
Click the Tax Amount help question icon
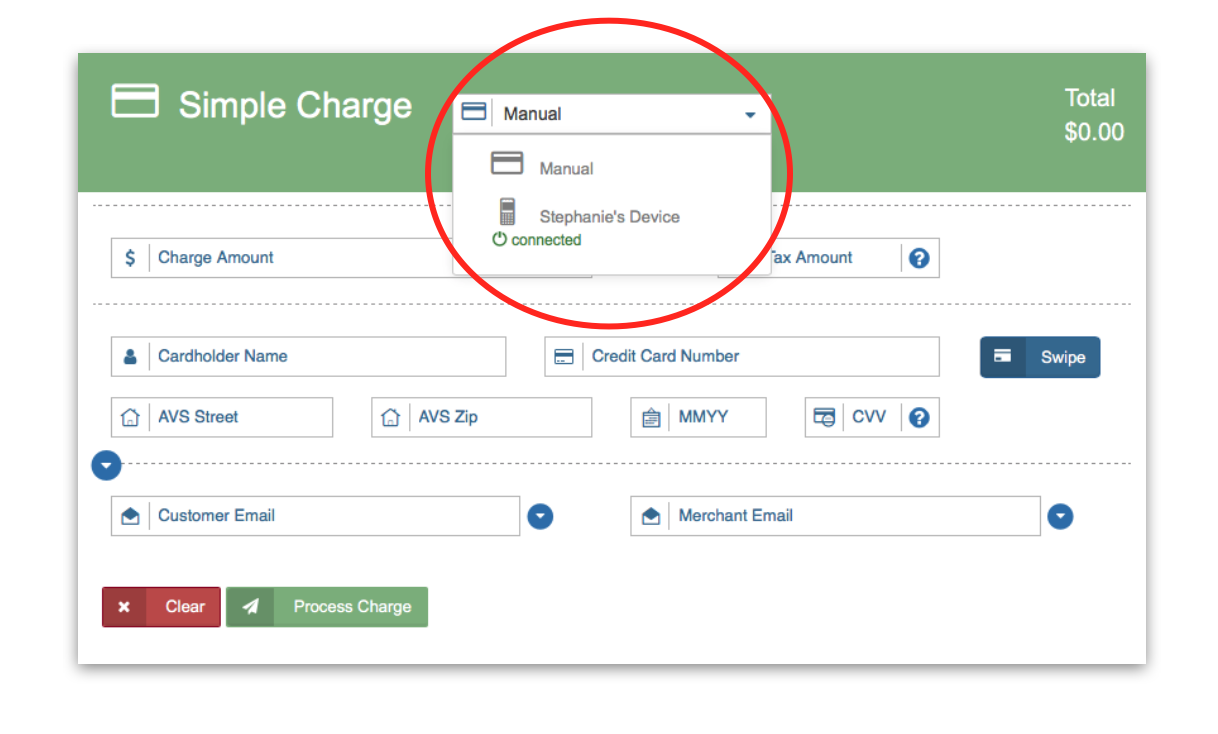[919, 258]
